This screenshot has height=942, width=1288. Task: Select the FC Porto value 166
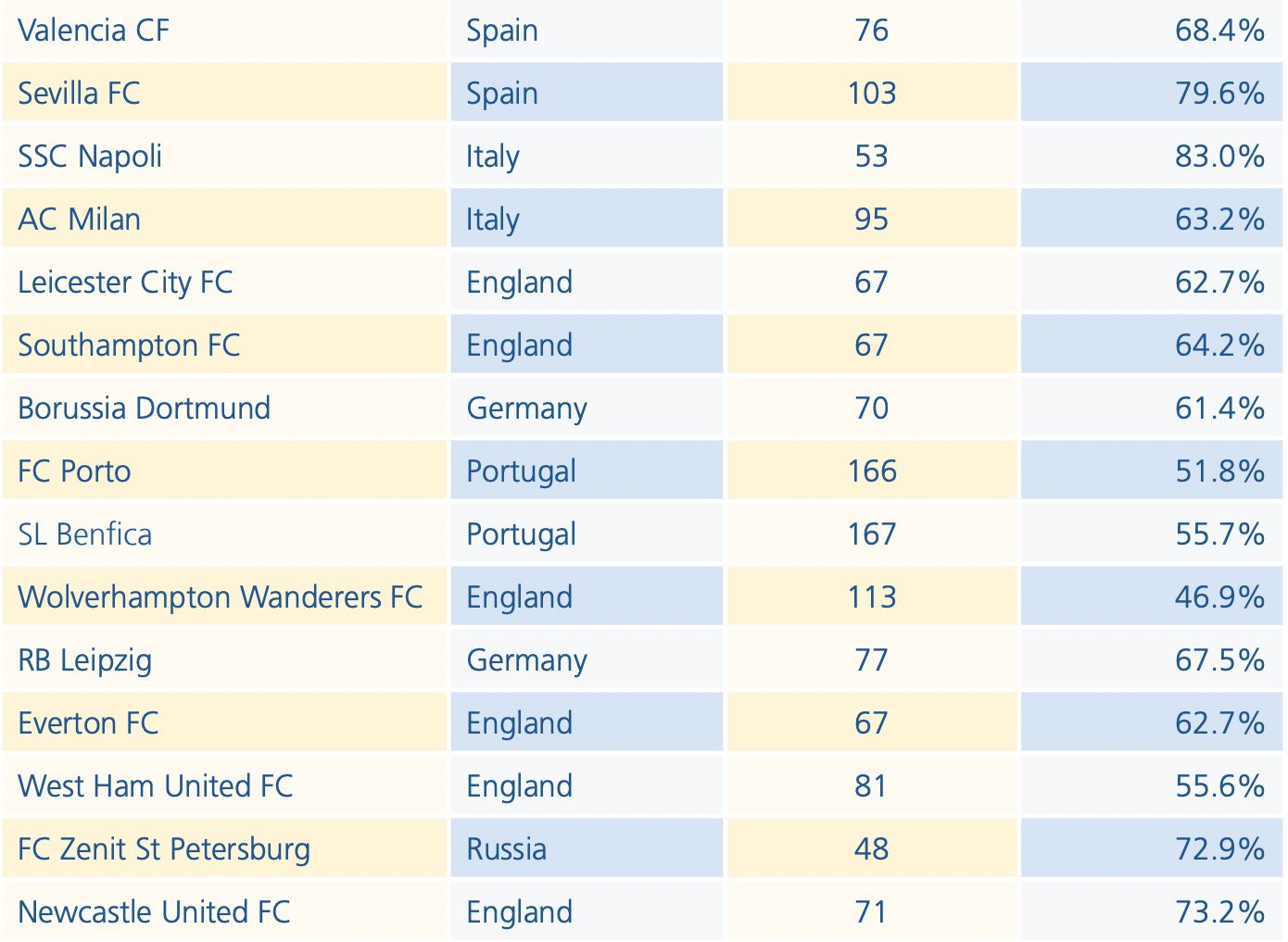tap(872, 471)
